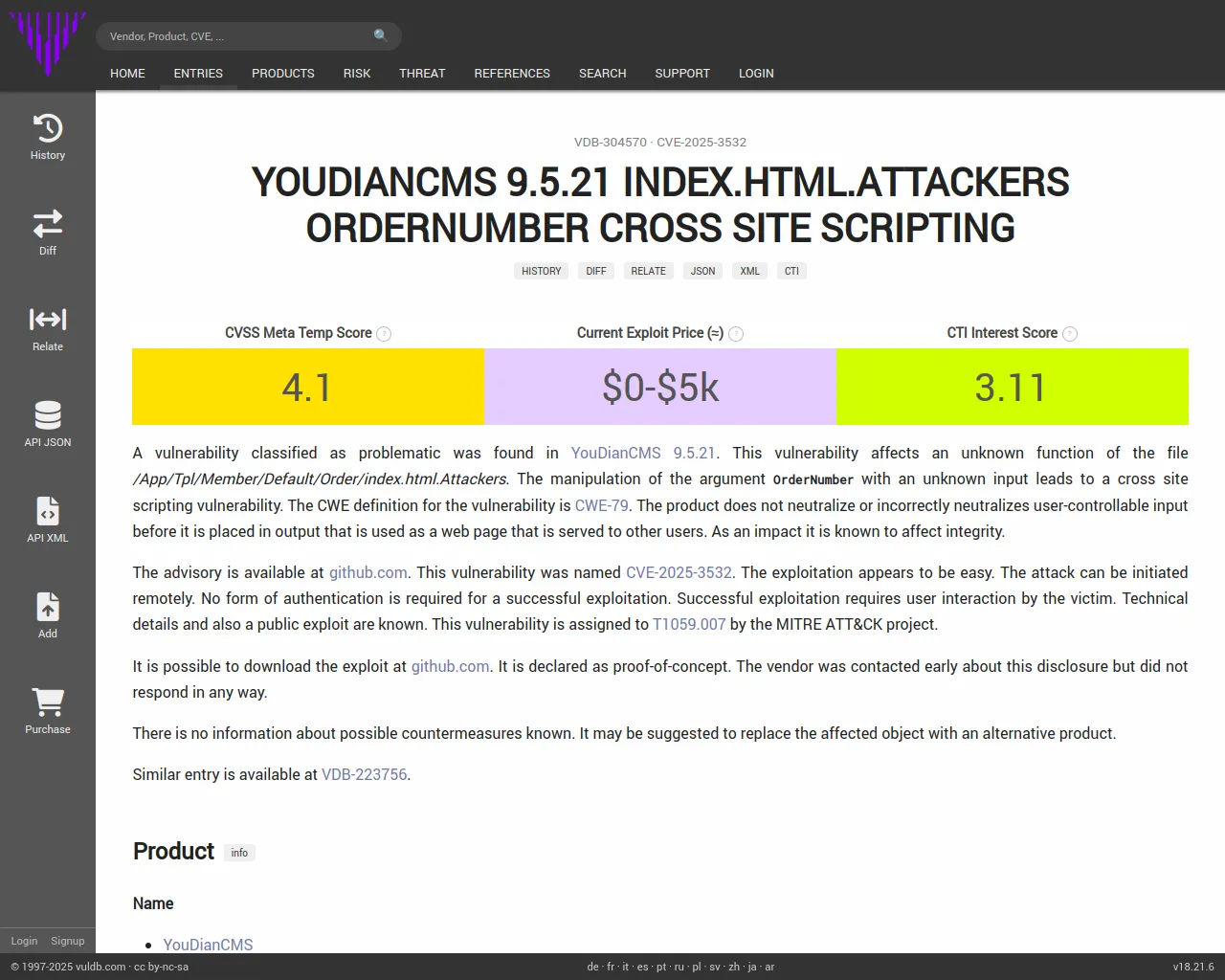The image size is (1225, 980).
Task: Switch language to ar in footer
Action: 769,967
